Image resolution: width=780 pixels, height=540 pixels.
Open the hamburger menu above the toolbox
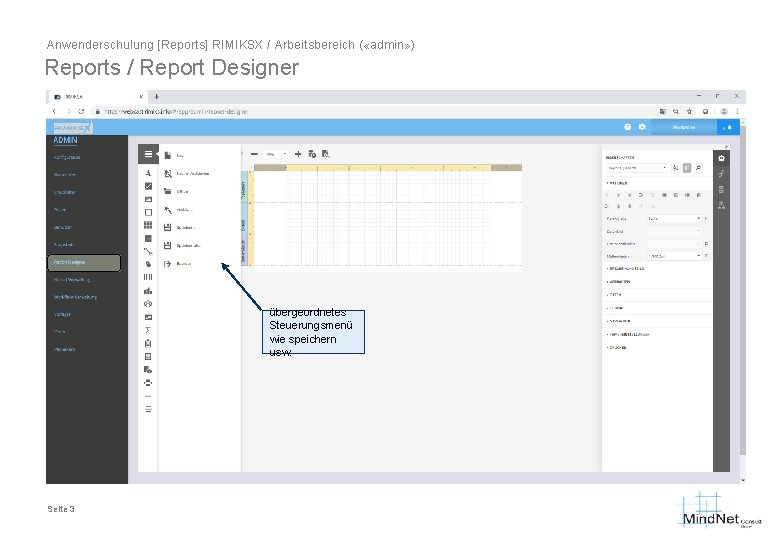click(x=148, y=154)
